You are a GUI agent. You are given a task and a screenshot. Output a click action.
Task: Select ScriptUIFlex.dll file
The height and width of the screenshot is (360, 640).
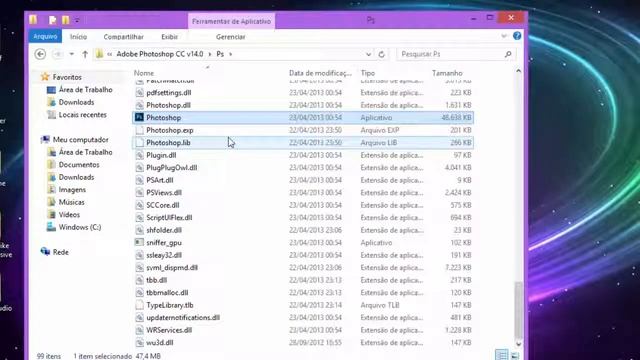pyautogui.click(x=169, y=218)
